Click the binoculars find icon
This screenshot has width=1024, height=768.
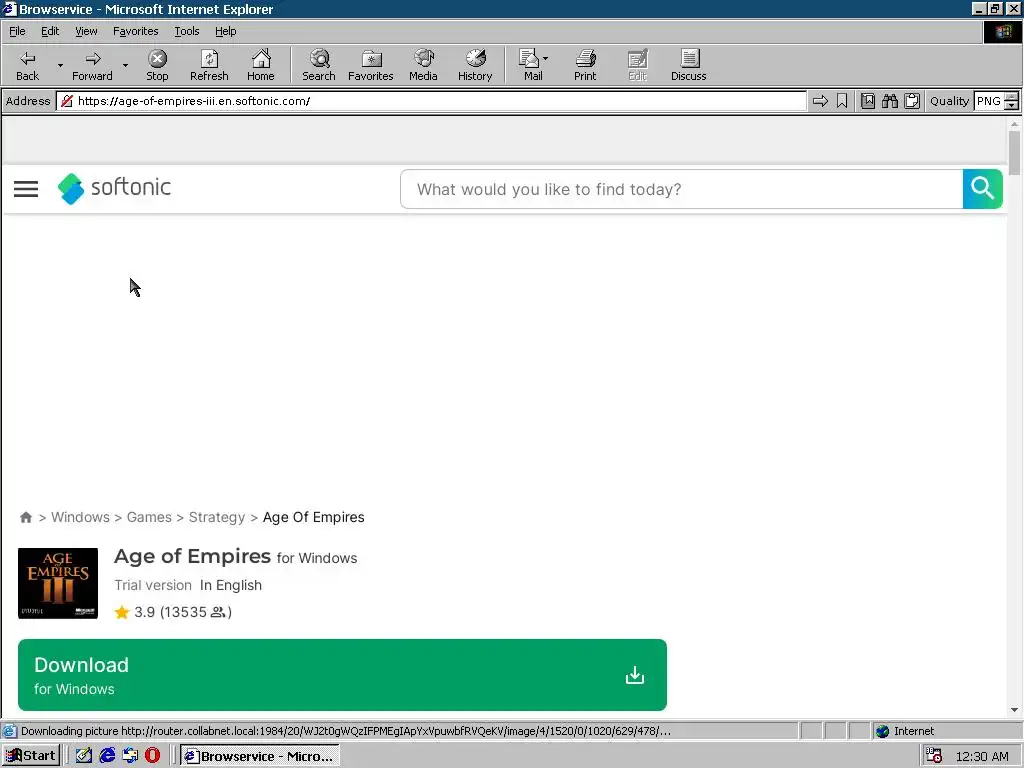click(x=889, y=101)
